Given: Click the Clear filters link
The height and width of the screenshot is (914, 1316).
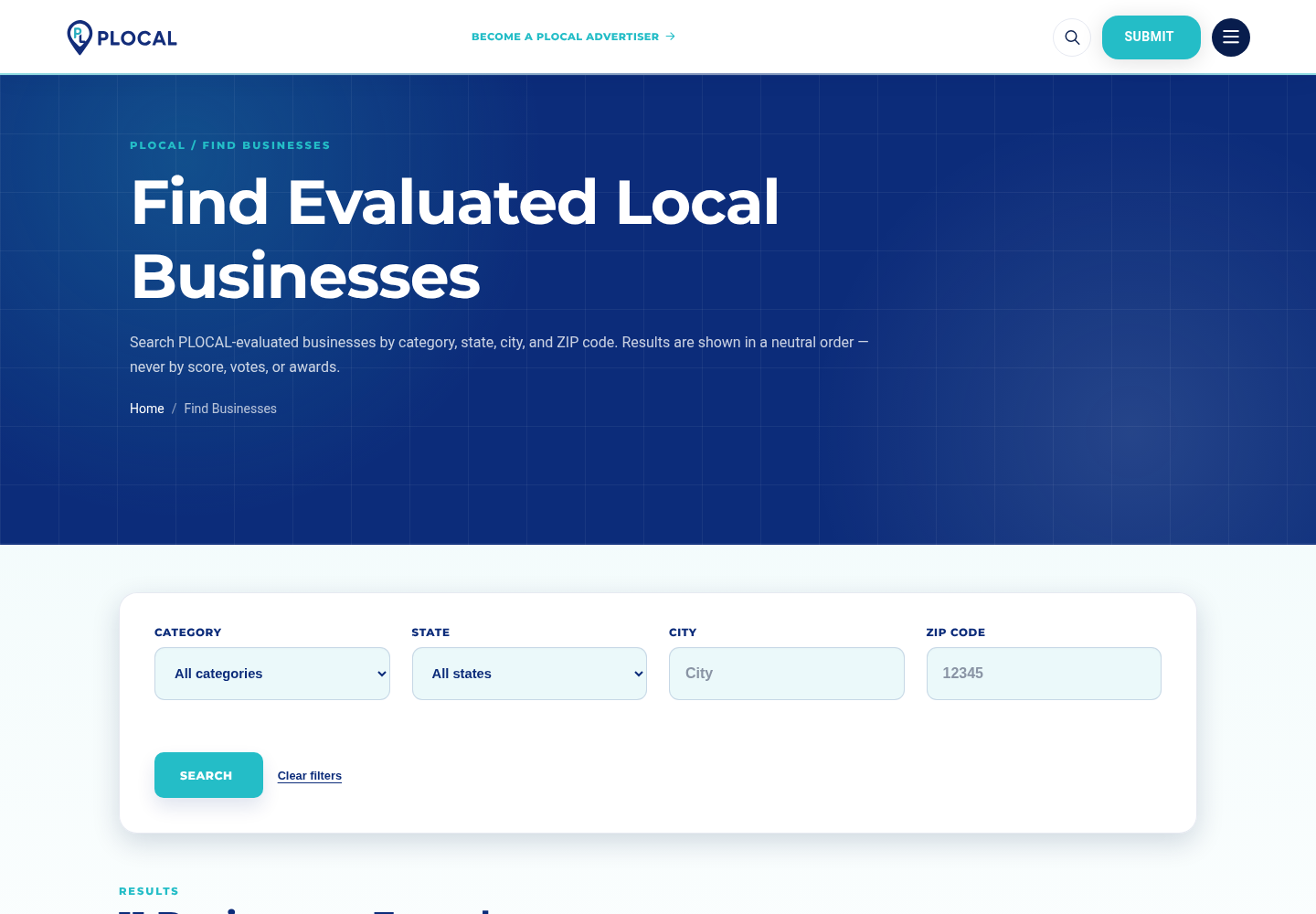Looking at the screenshot, I should tap(310, 776).
